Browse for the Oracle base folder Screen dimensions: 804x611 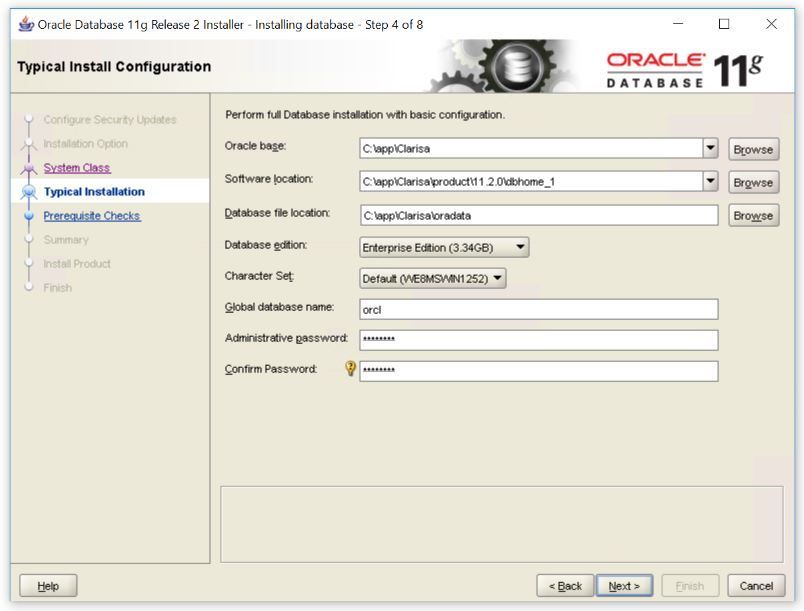753,149
